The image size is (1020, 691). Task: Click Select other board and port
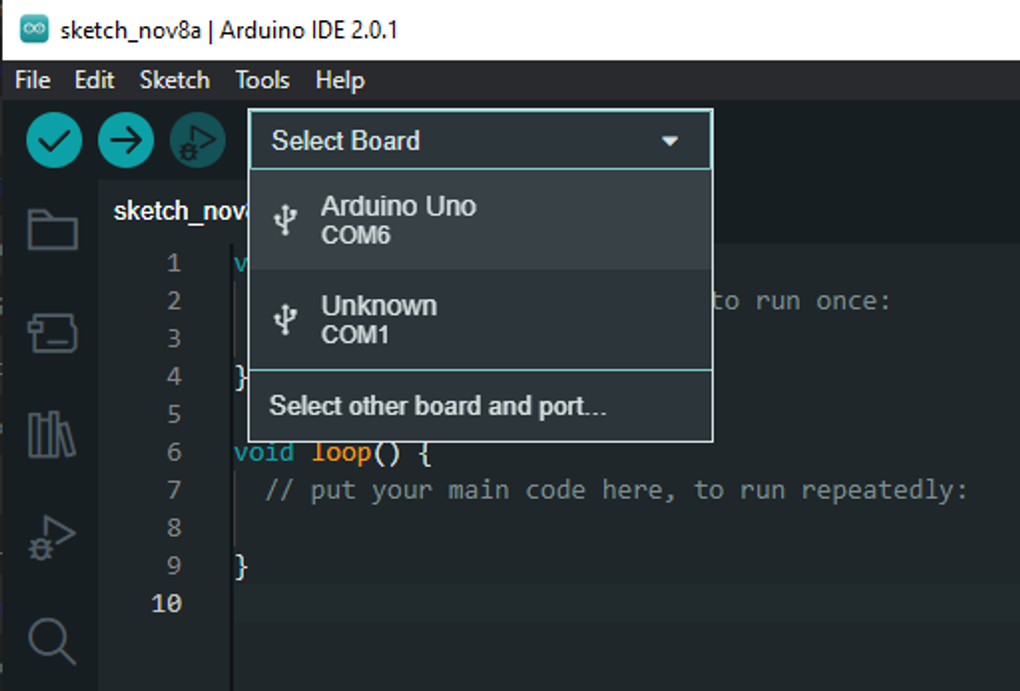[437, 406]
